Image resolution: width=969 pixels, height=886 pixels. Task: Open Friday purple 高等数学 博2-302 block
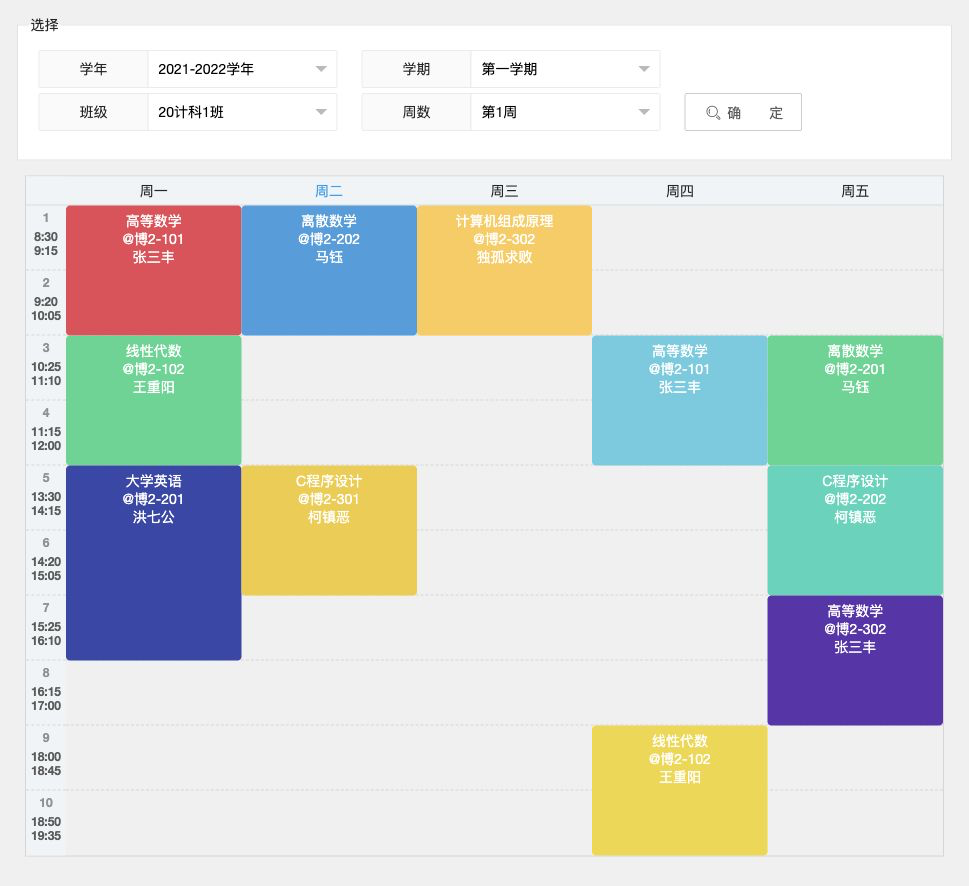click(x=855, y=660)
